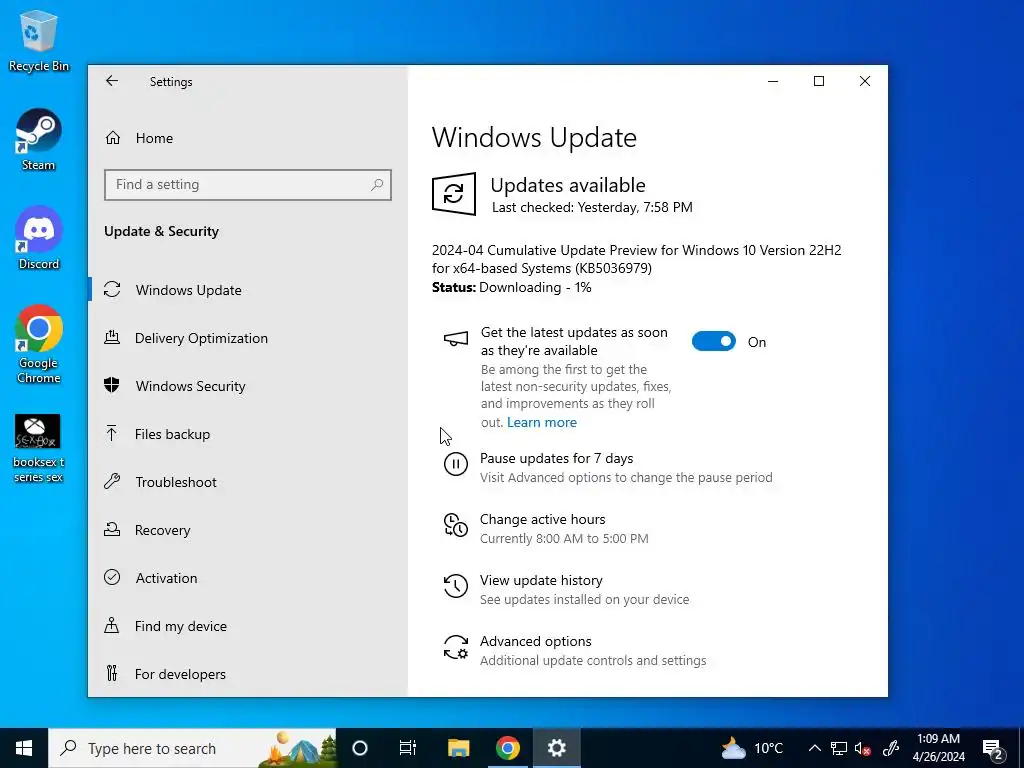1024x768 pixels.
Task: Click the magnifier in Find a setting
Action: point(377,185)
